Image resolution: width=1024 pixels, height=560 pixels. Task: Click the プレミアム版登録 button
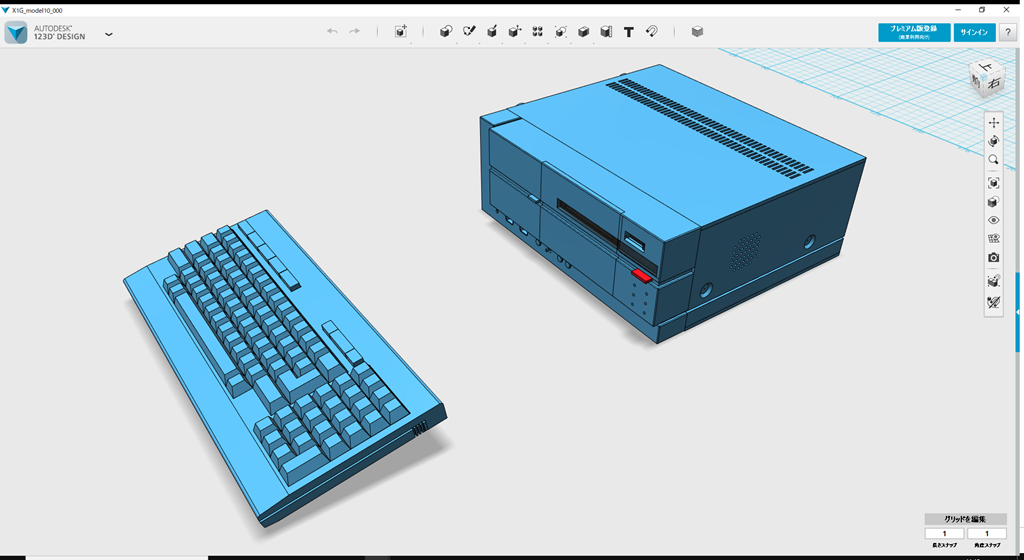click(x=913, y=32)
